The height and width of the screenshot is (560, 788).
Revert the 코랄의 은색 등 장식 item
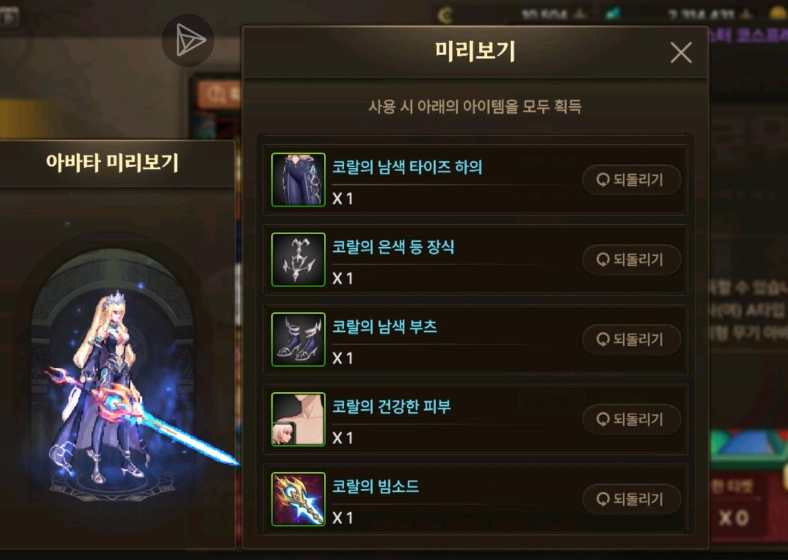point(631,259)
